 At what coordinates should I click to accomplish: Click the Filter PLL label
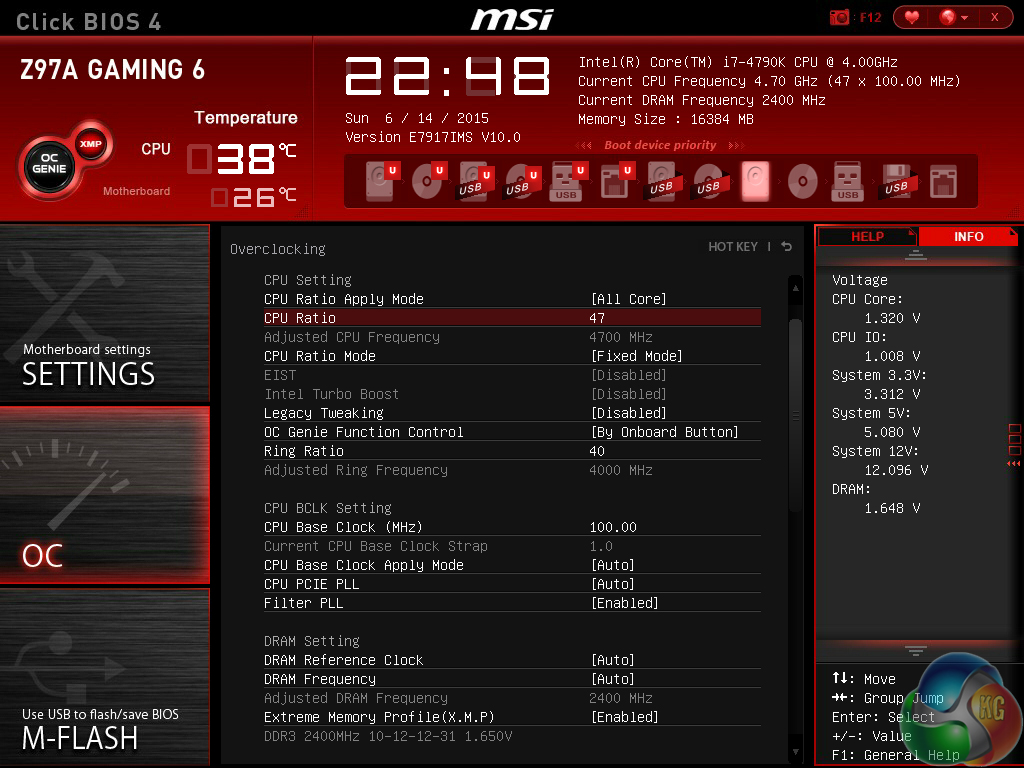[303, 603]
